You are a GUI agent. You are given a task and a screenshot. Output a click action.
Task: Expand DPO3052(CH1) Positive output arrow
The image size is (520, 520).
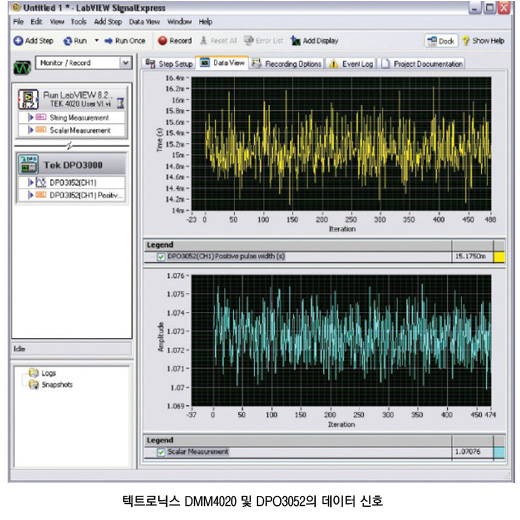[31, 195]
